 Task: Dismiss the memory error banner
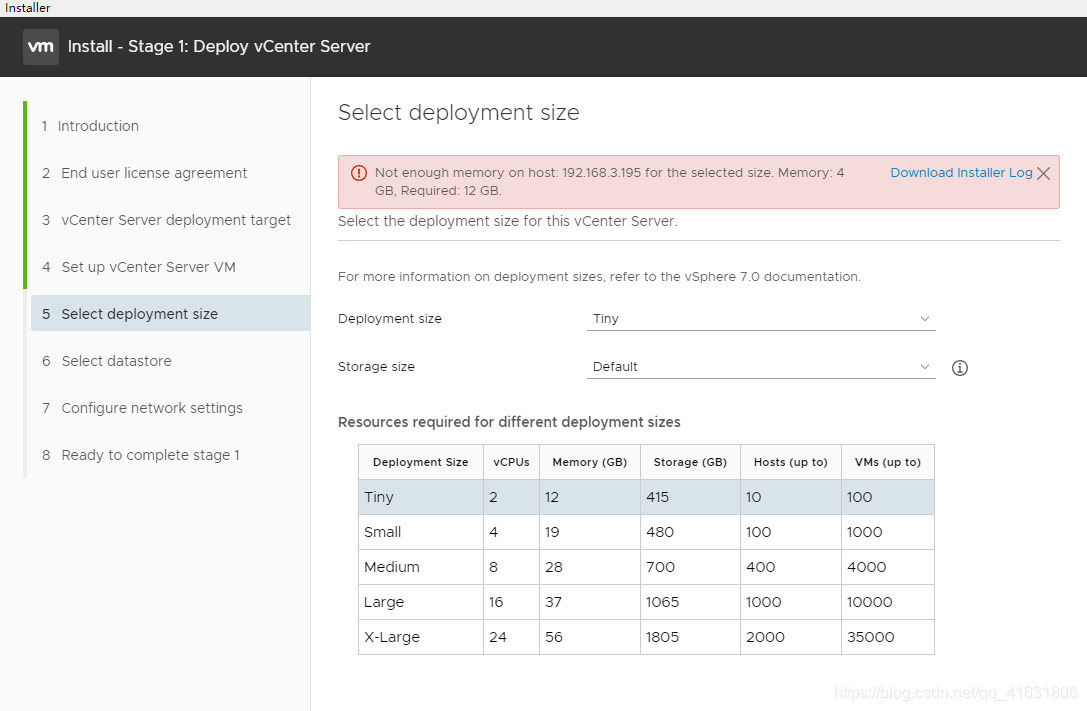(x=1043, y=174)
